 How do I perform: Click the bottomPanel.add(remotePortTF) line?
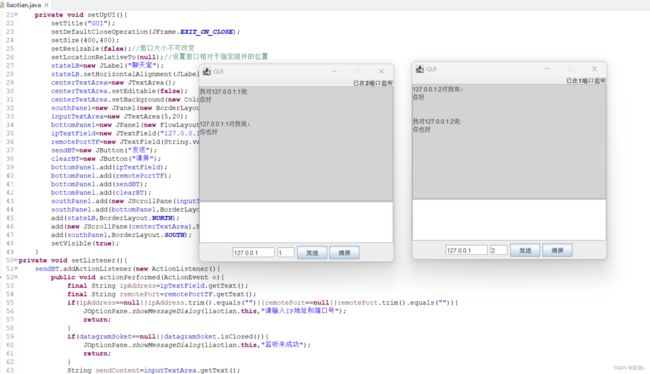coord(111,176)
